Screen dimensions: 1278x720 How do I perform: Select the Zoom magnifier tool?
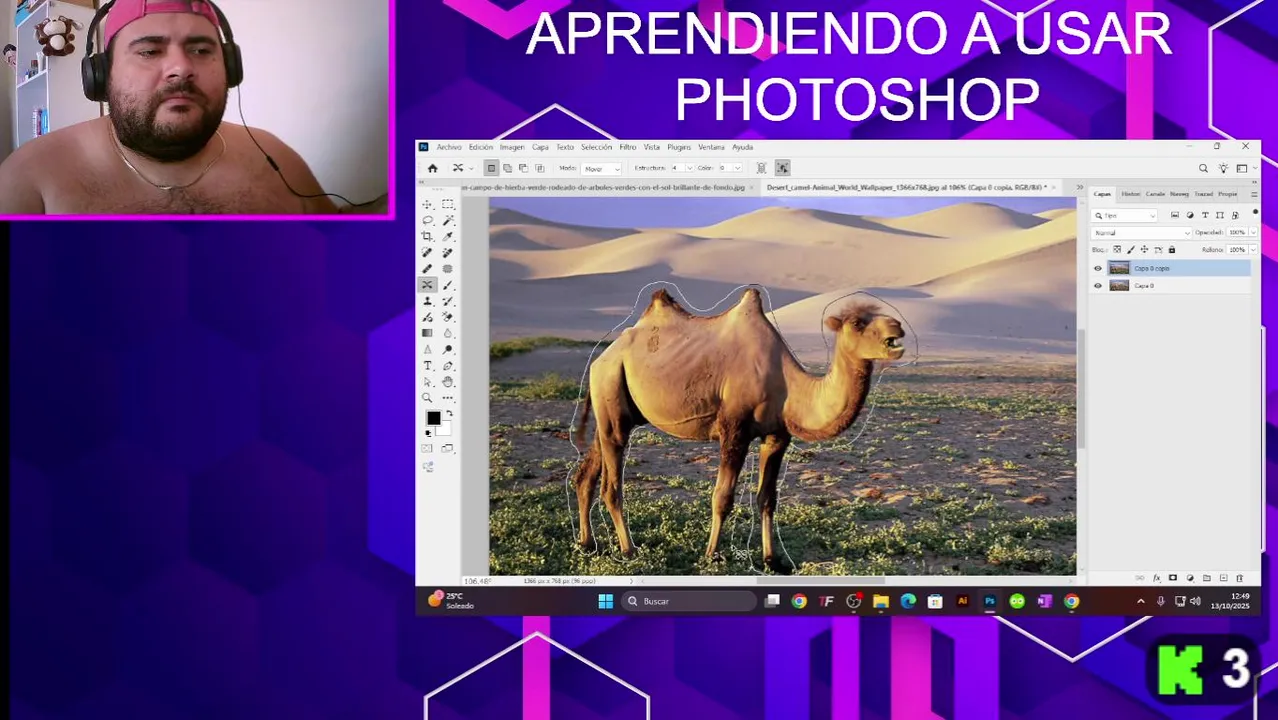point(427,397)
